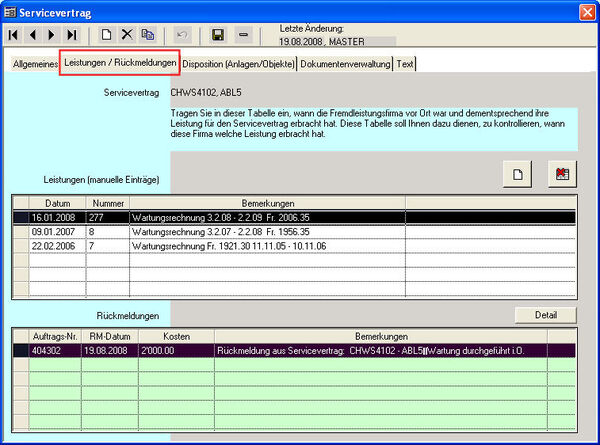Screen dimensions: 600x445
Task: Switch to Disposition (Anlagen/Objekte) tab
Action: tap(239, 64)
